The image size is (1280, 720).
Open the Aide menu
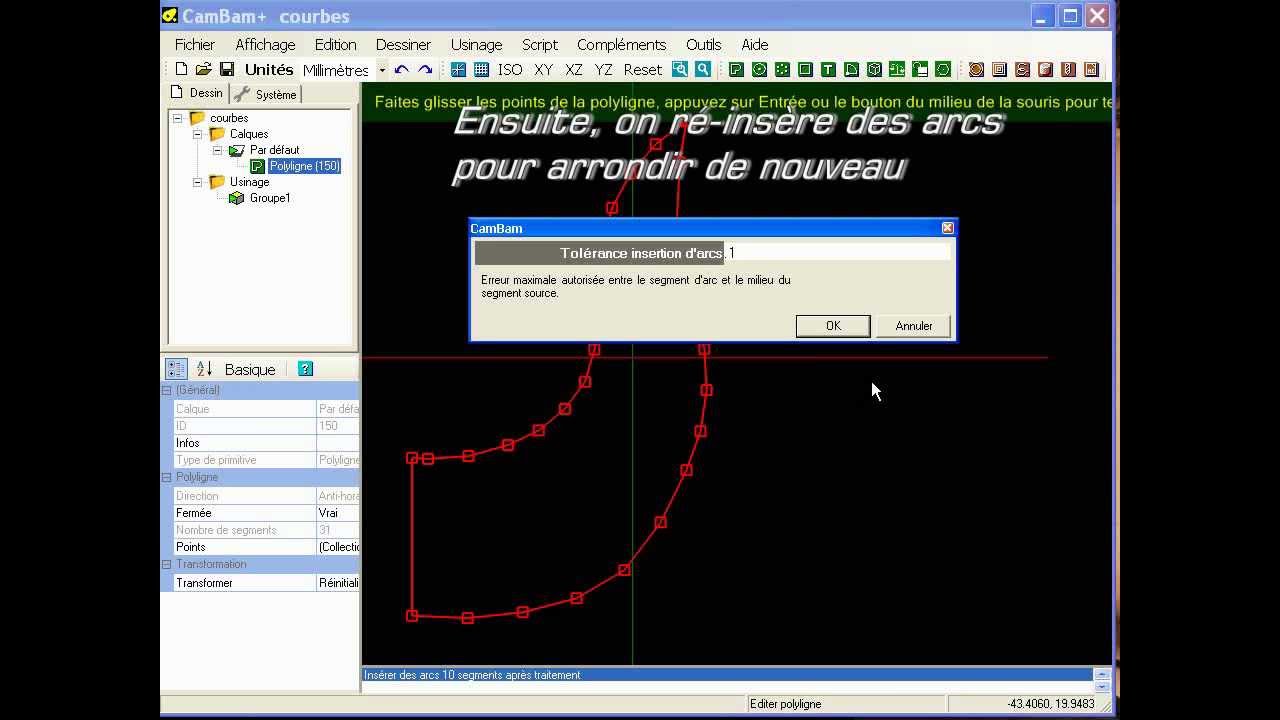point(755,44)
